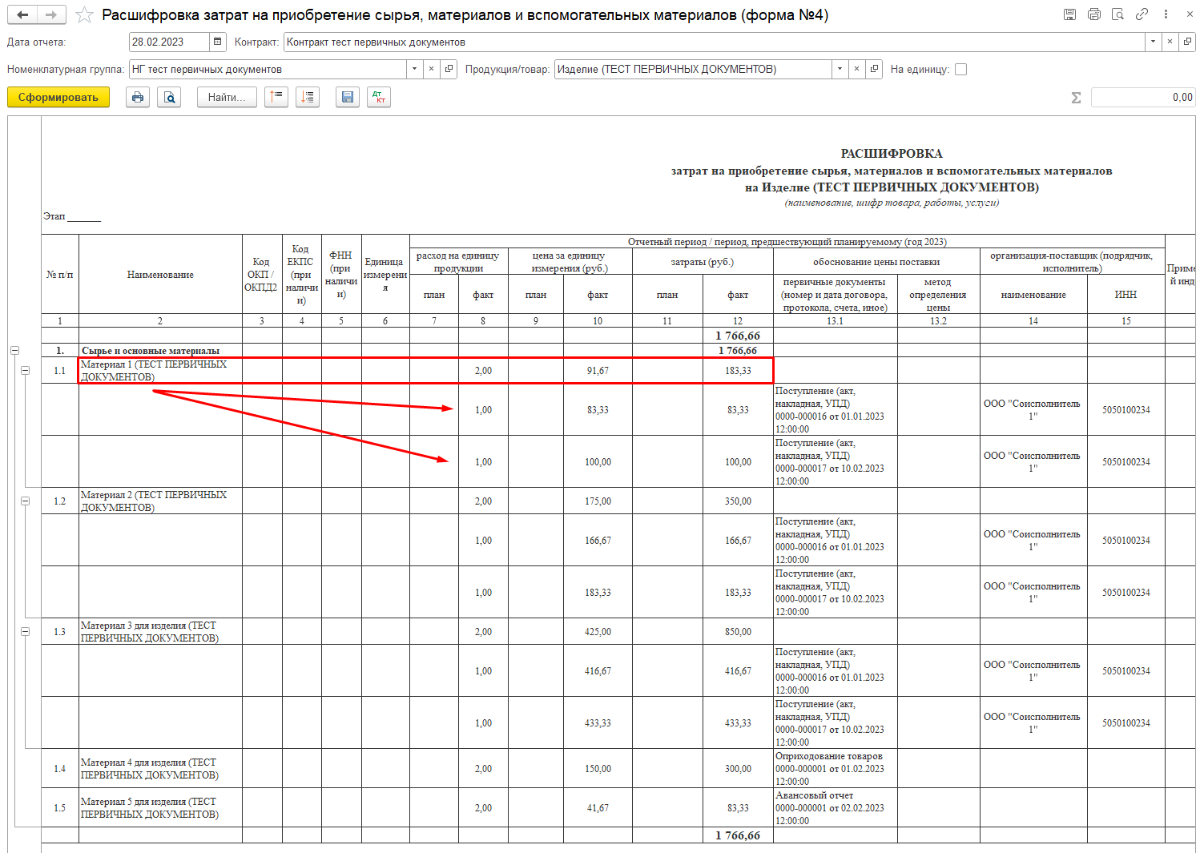Click the 300,00 cost cell in row 1.4
The height and width of the screenshot is (853, 1200).
tap(737, 768)
